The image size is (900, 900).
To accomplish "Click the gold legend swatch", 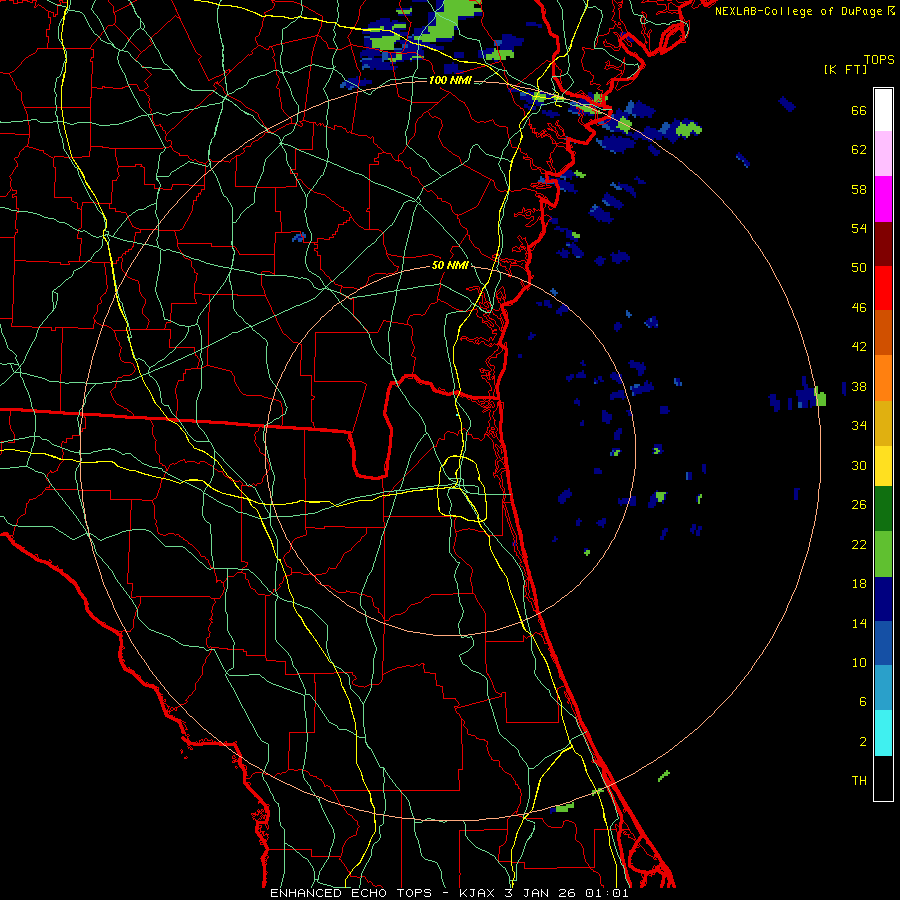I will pos(883,424).
